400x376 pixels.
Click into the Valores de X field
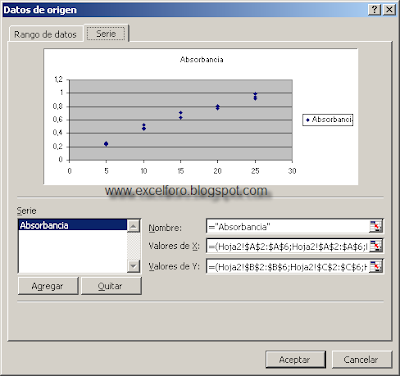tap(288, 246)
